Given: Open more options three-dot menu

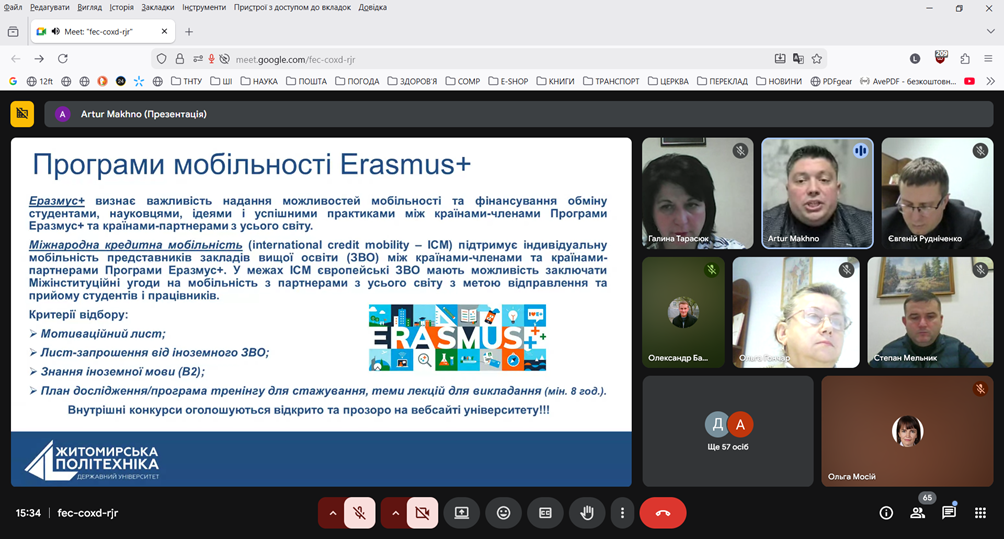Looking at the screenshot, I should point(622,513).
